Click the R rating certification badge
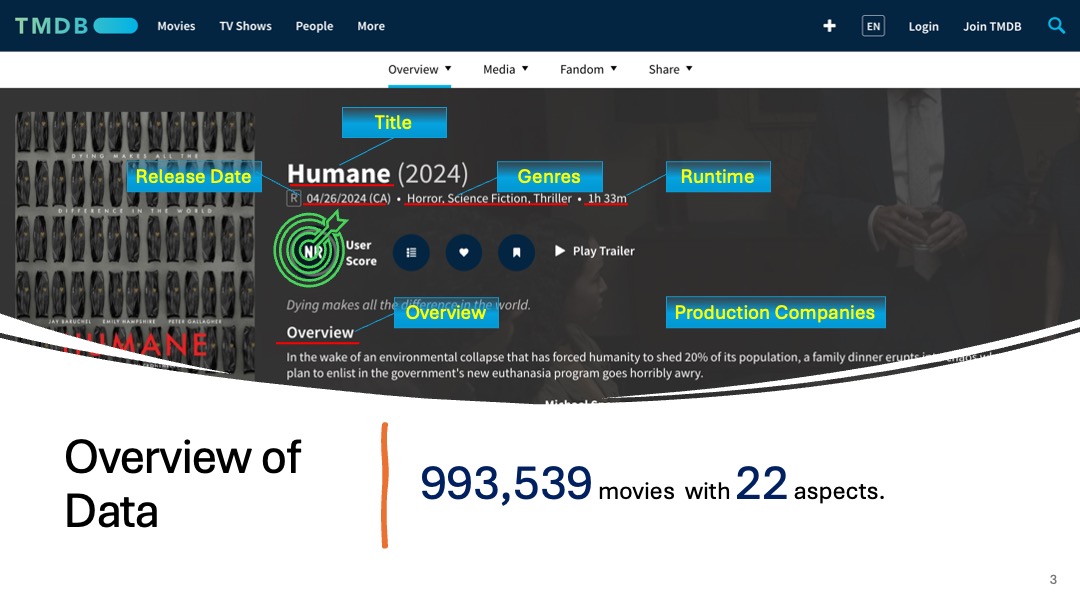Image resolution: width=1080 pixels, height=608 pixels. [x=294, y=198]
